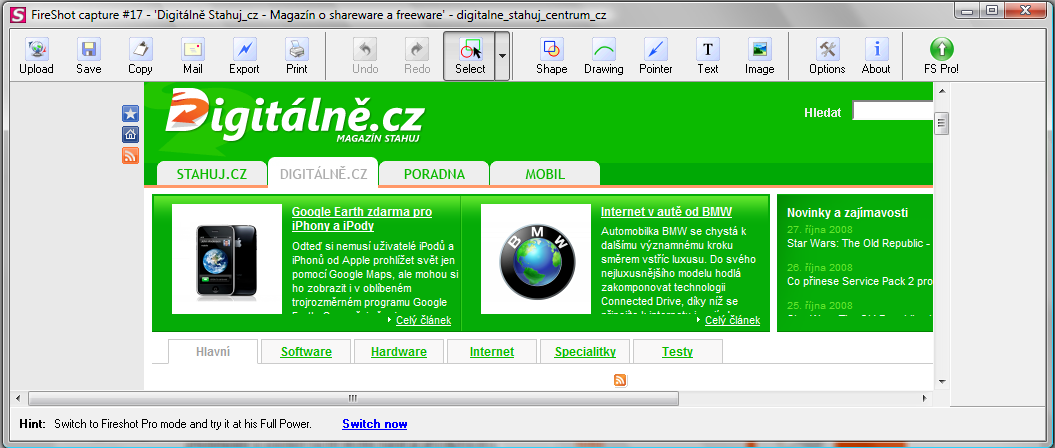Image resolution: width=1055 pixels, height=448 pixels.
Task: Open the Internet v autě od BMW article
Action: point(666,212)
